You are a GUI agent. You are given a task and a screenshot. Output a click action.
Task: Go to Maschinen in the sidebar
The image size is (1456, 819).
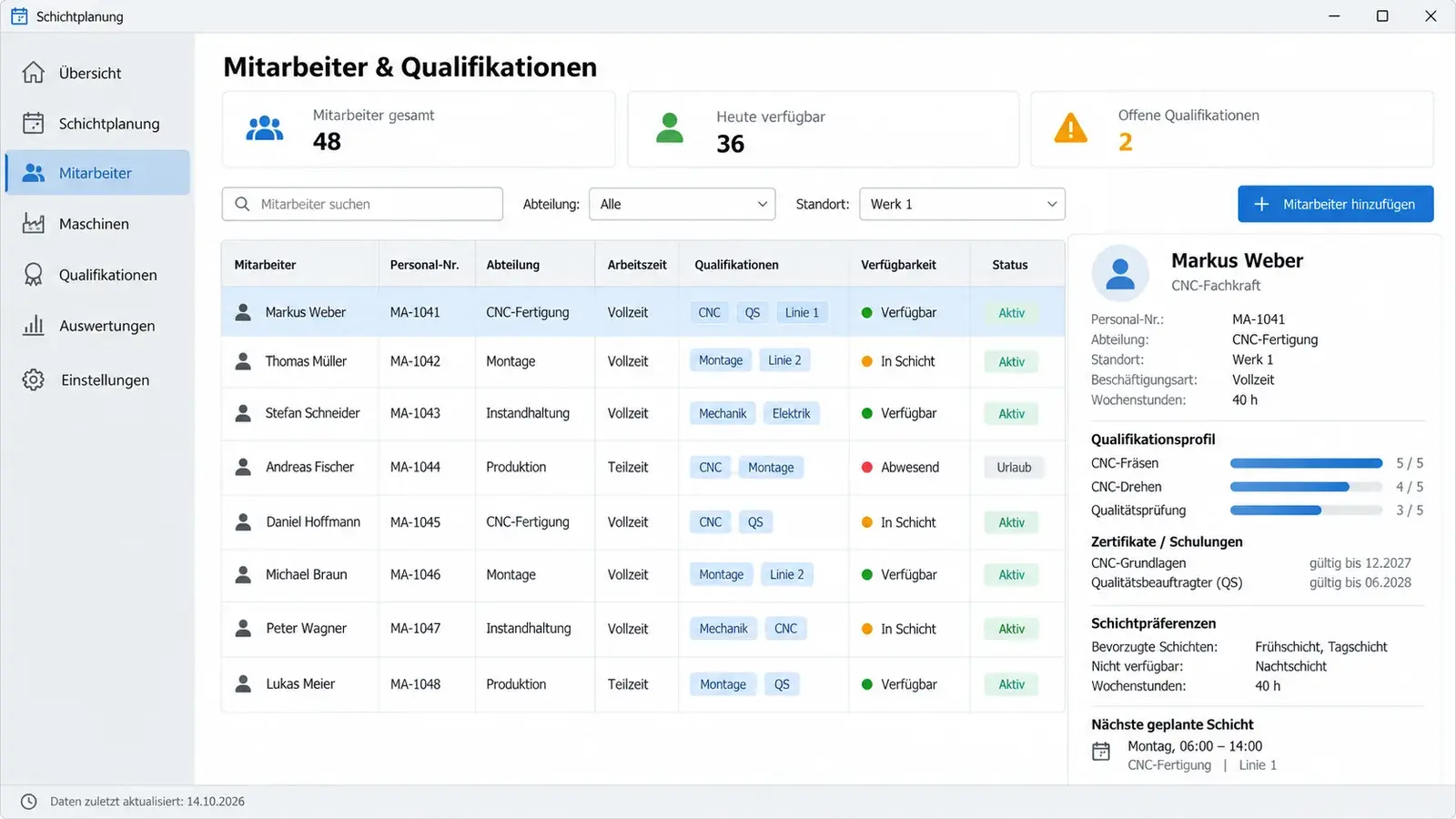pyautogui.click(x=98, y=224)
